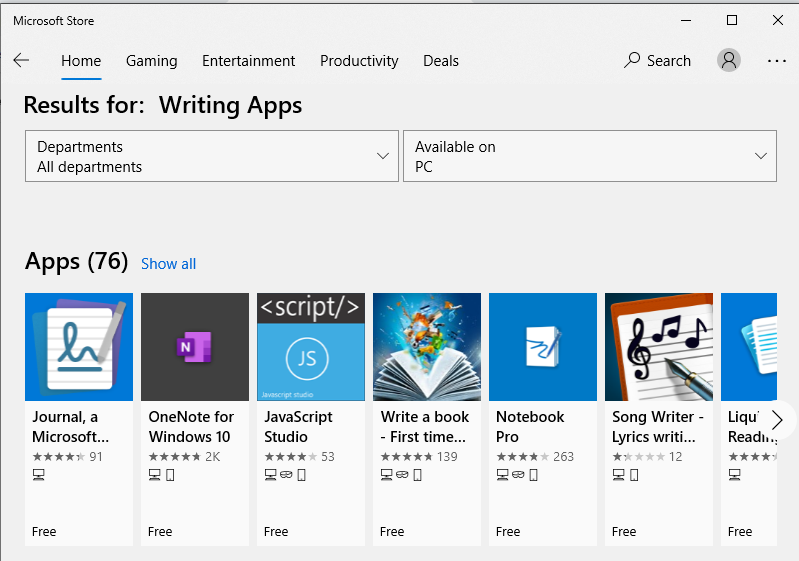Select 'Song Writer - Lyrics writi...' title

pyautogui.click(x=658, y=427)
